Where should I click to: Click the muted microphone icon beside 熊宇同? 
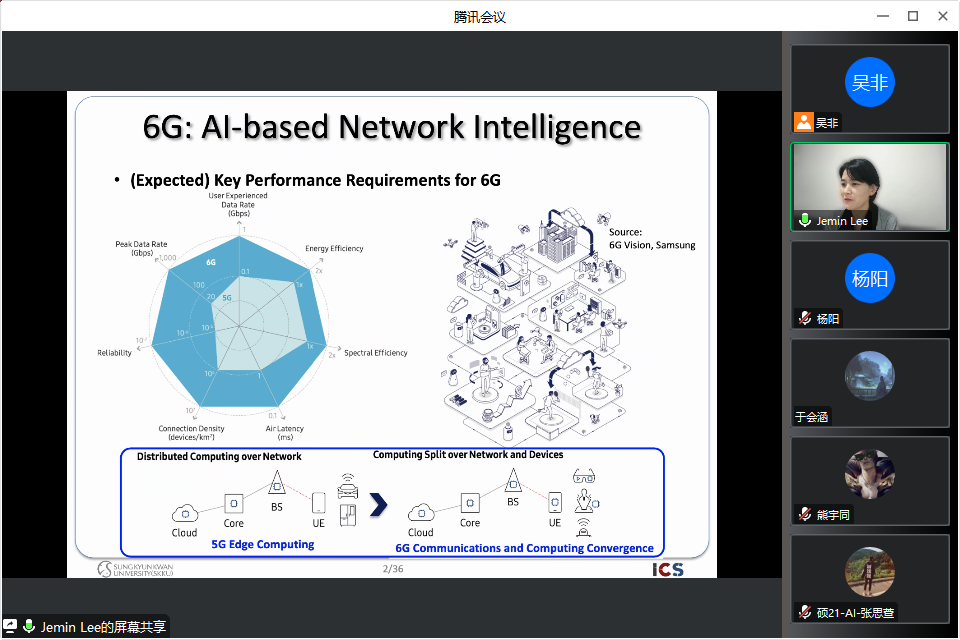(x=805, y=514)
